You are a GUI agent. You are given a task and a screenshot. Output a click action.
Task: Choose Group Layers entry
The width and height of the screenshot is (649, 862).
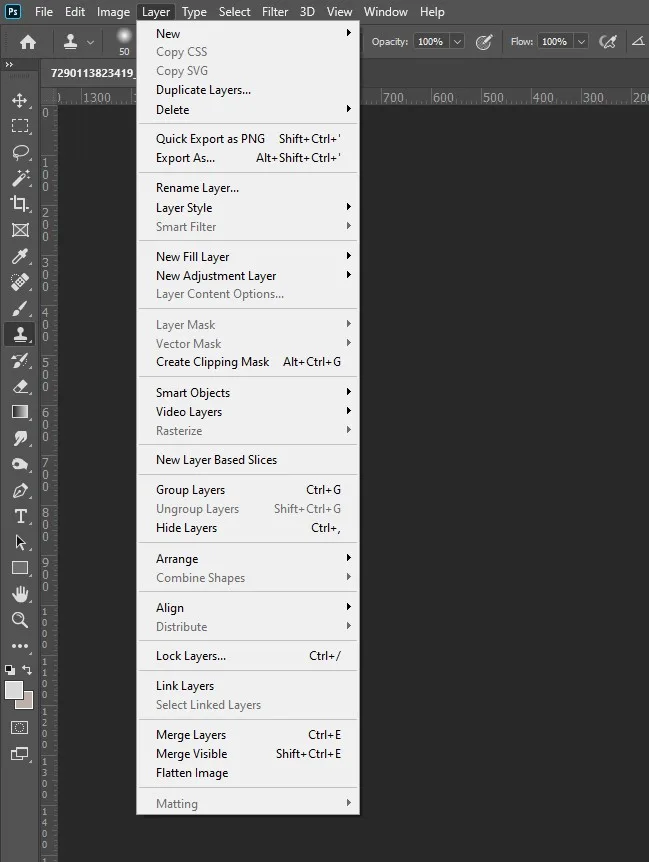[248, 490]
